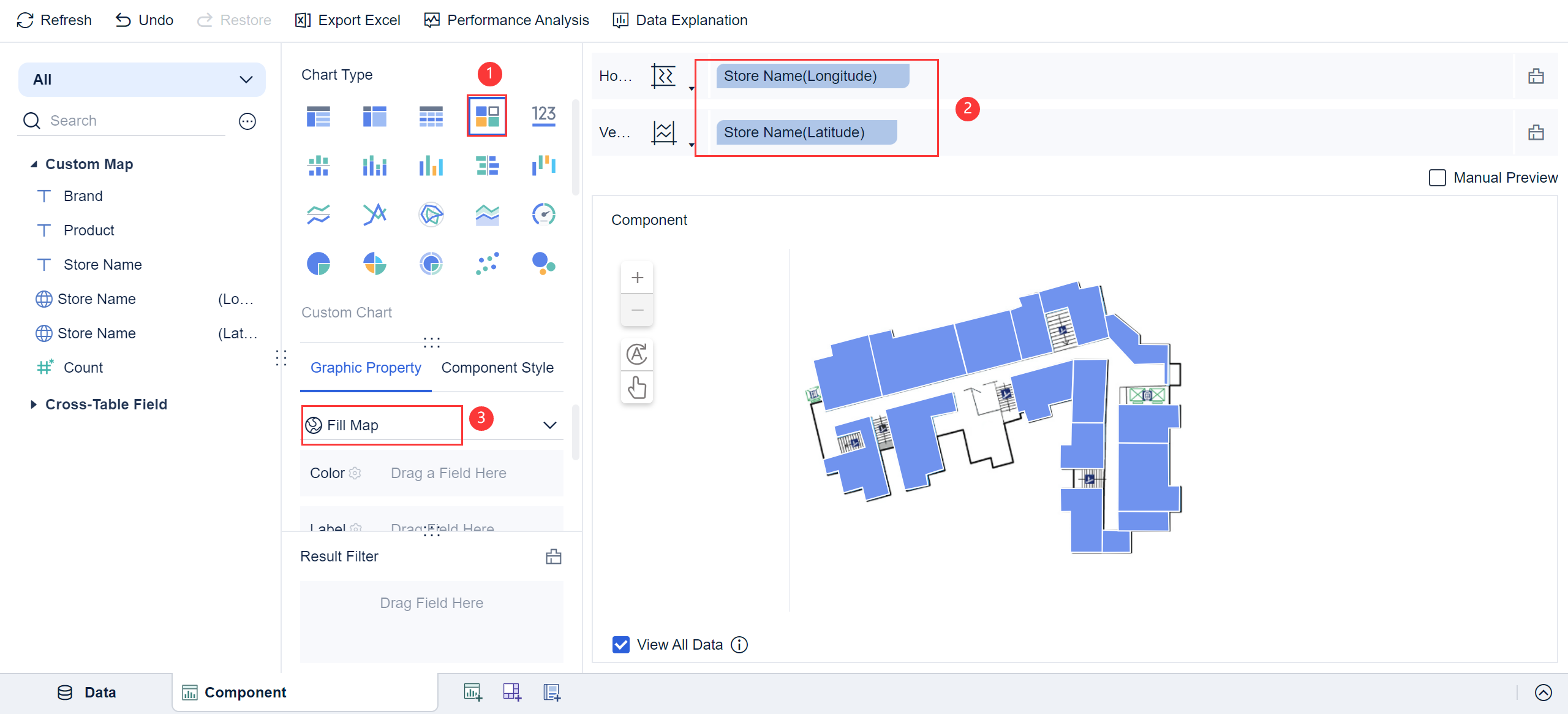
Task: Enable Manual Preview
Action: (x=1438, y=178)
